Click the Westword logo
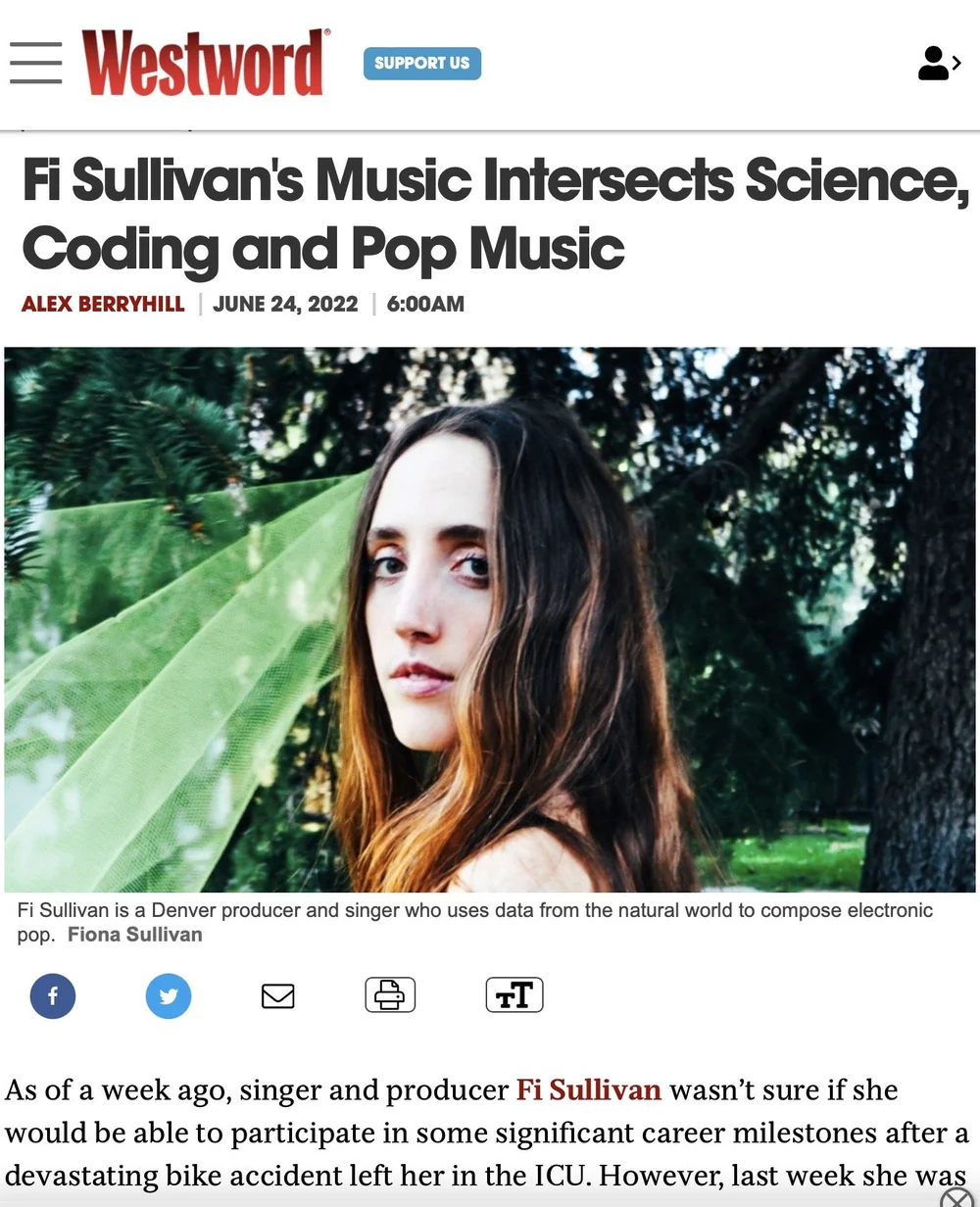This screenshot has width=980, height=1207. click(206, 62)
